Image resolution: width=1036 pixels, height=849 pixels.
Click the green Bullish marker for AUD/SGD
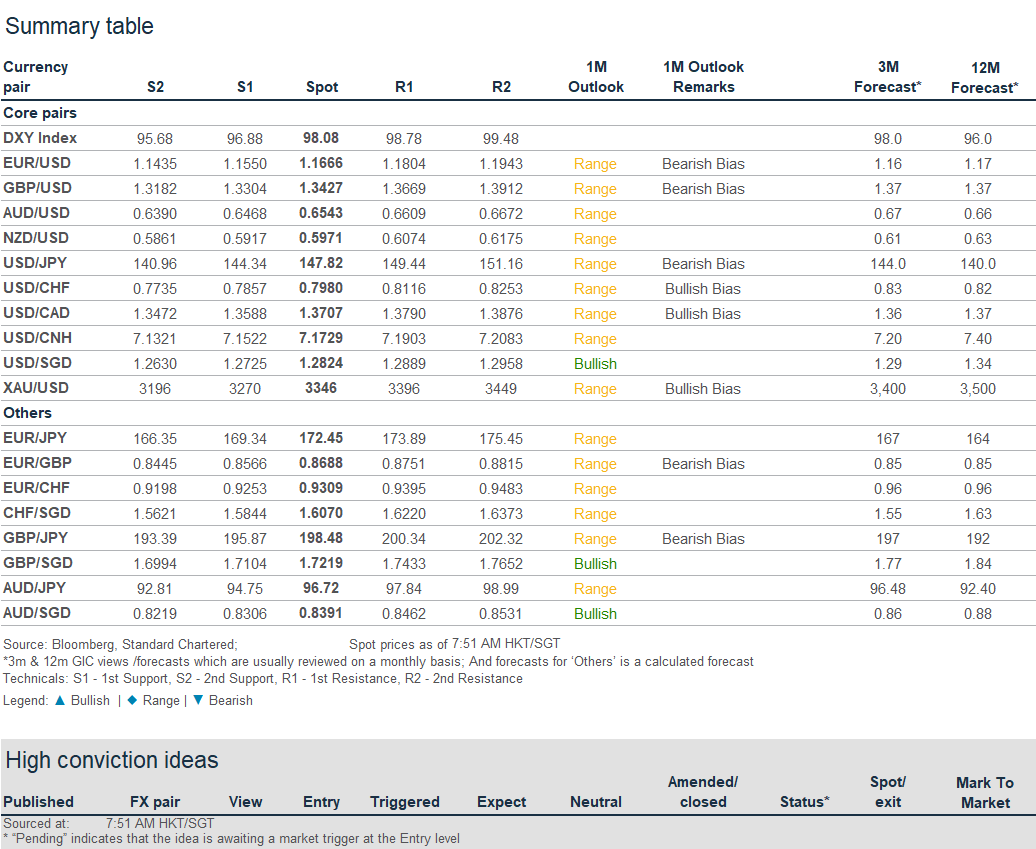(595, 613)
